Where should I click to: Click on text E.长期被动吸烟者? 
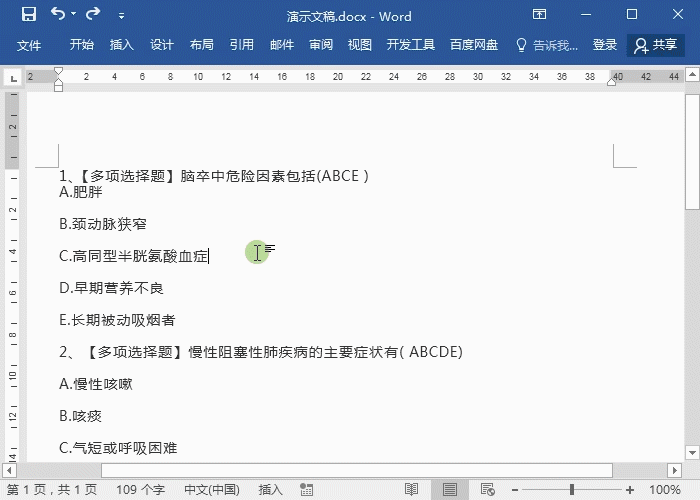pyautogui.click(x=117, y=320)
